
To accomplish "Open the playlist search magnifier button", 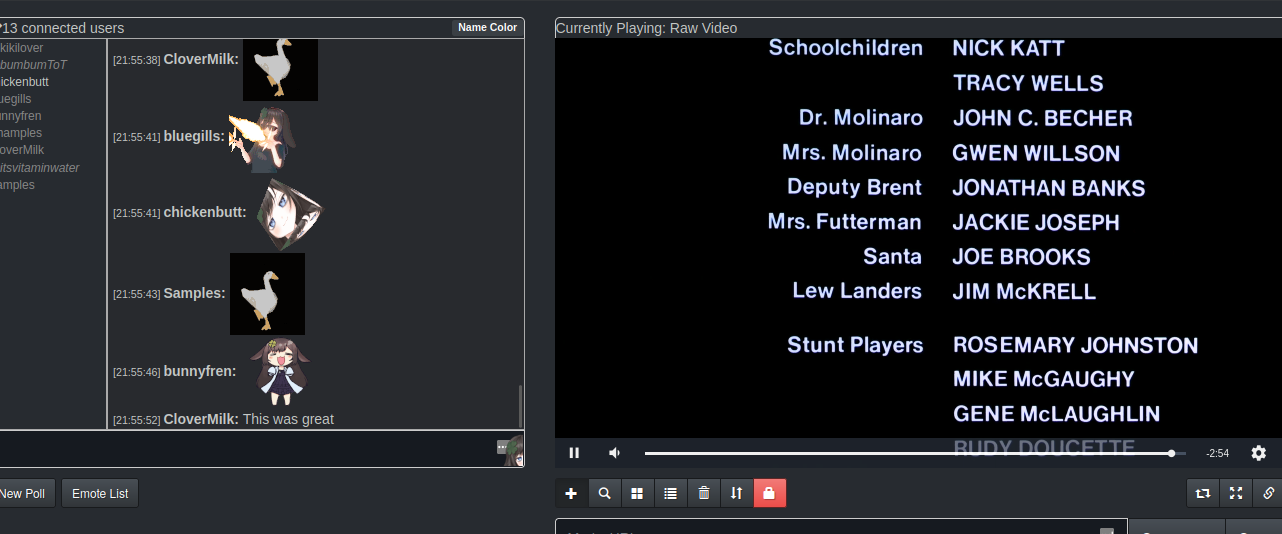I will 604,493.
